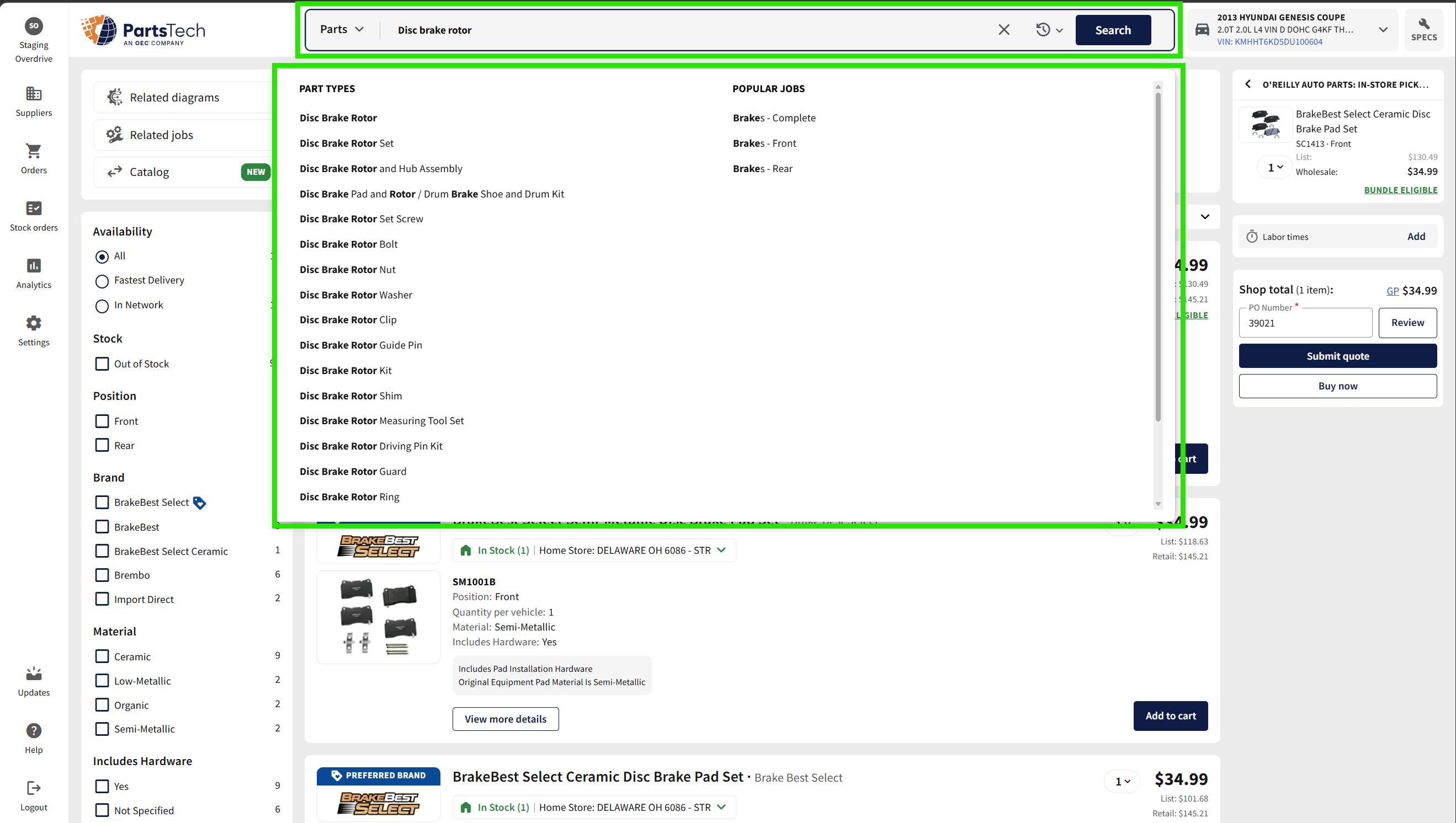Open the Help question icon
The width and height of the screenshot is (1456, 823).
33,731
